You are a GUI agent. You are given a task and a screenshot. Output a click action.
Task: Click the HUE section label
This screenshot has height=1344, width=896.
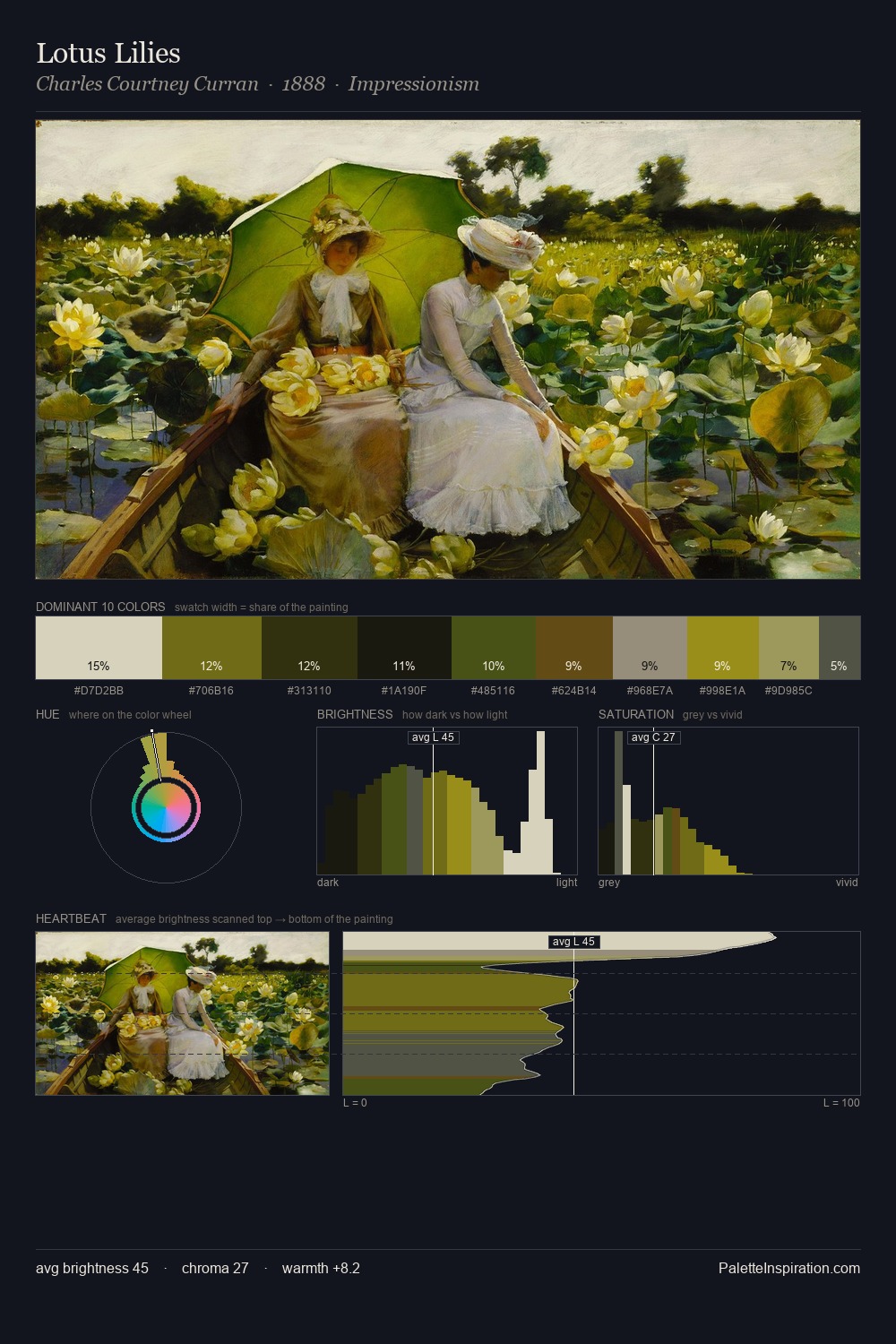pos(47,714)
